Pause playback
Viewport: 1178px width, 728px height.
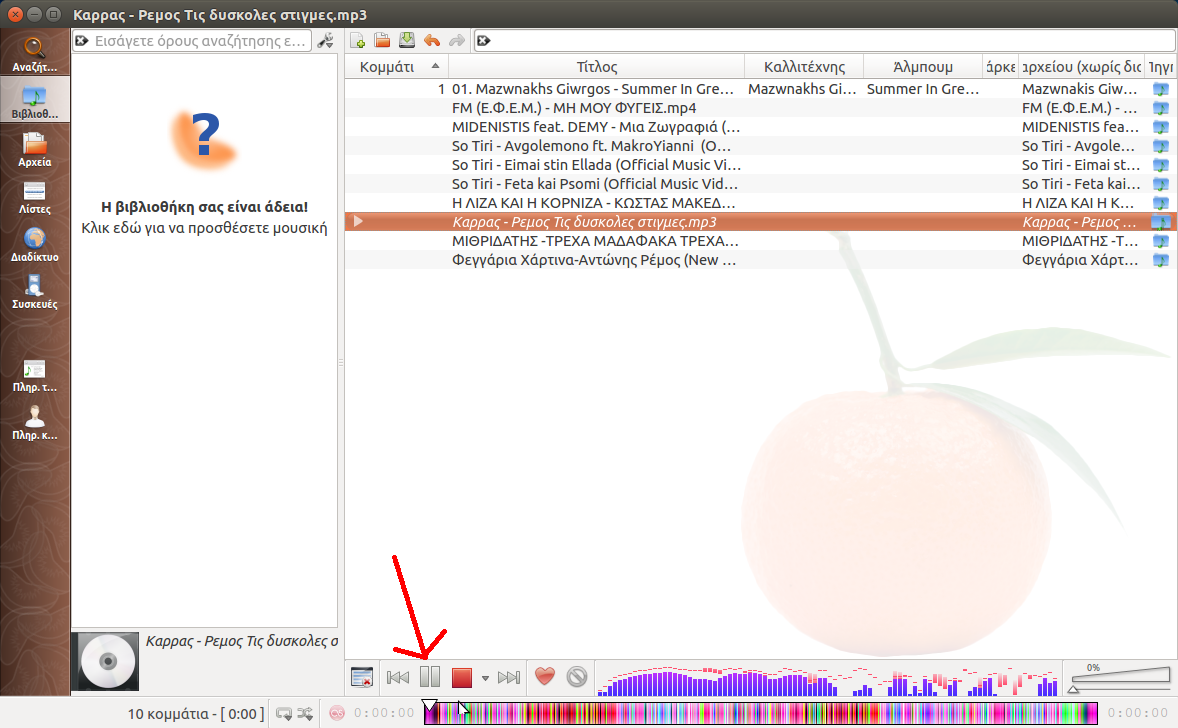430,677
